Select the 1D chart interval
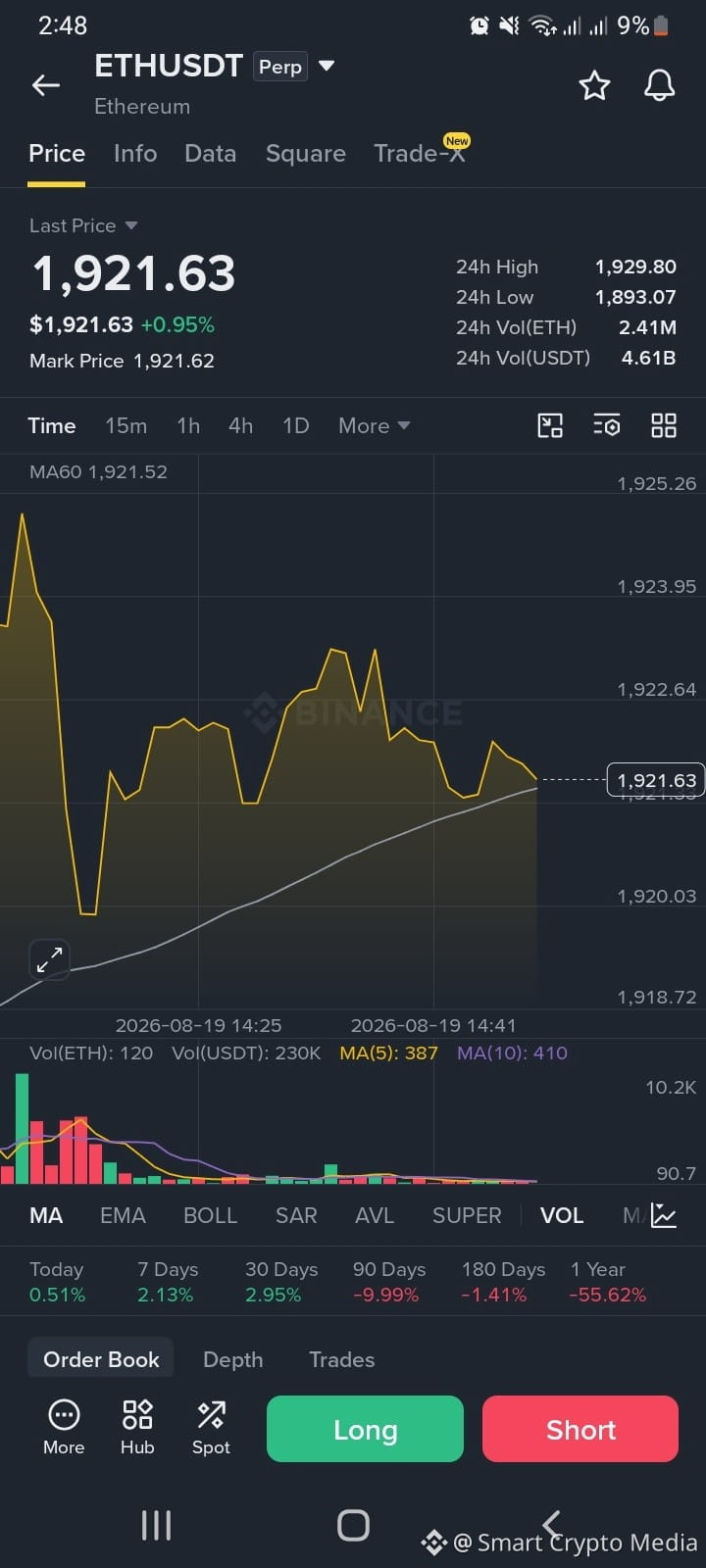 296,425
